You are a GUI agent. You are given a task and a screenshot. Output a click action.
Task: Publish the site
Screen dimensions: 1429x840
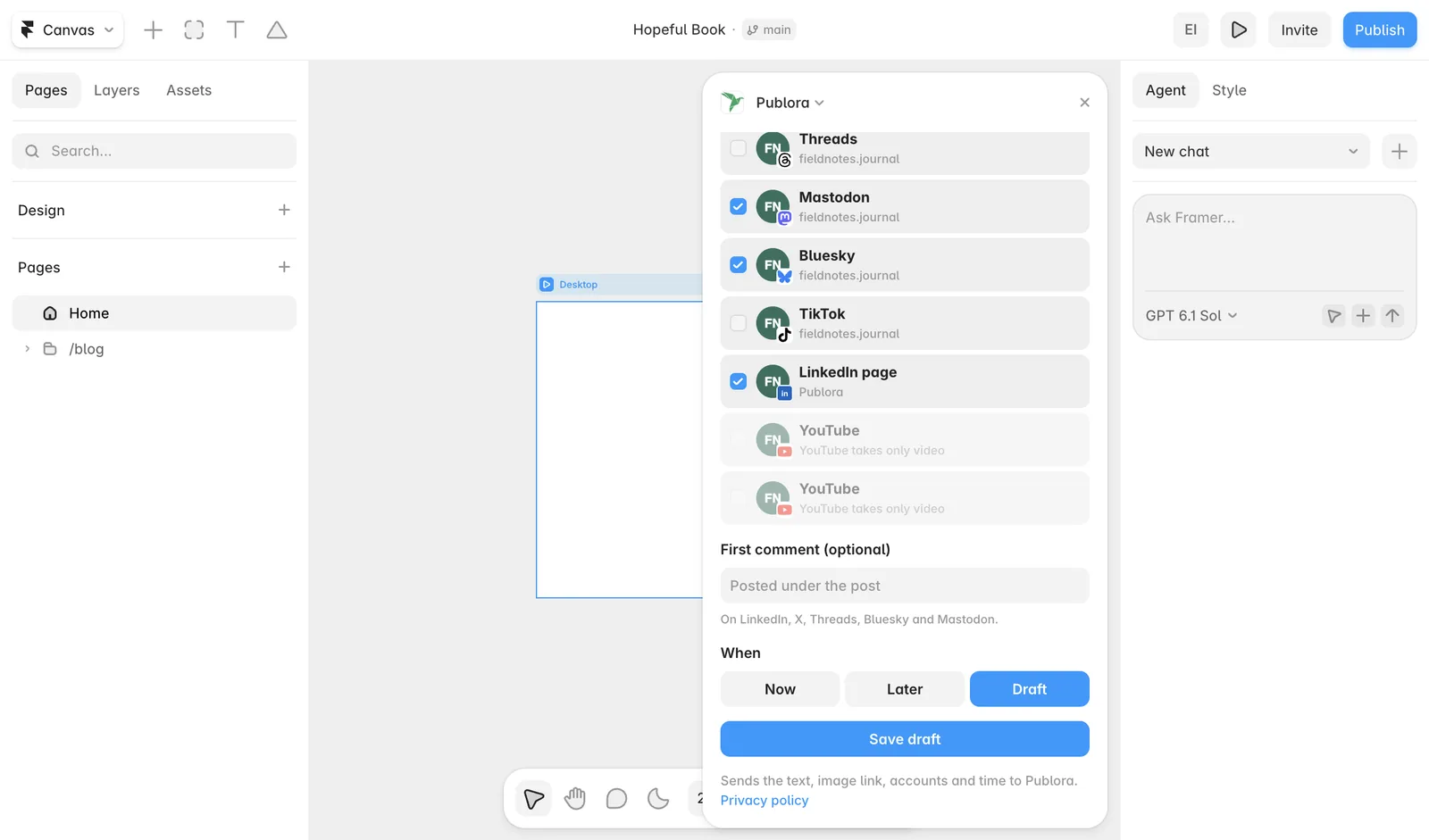[x=1380, y=29]
